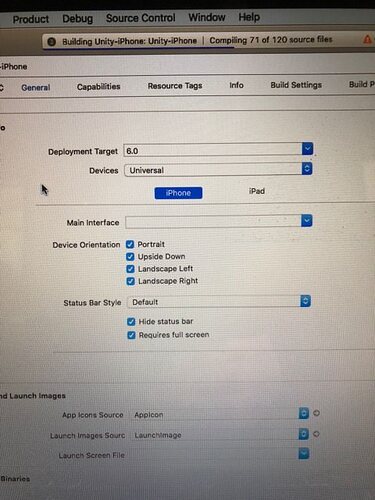
Task: Switch to the Resource Tags tab
Action: pos(175,86)
